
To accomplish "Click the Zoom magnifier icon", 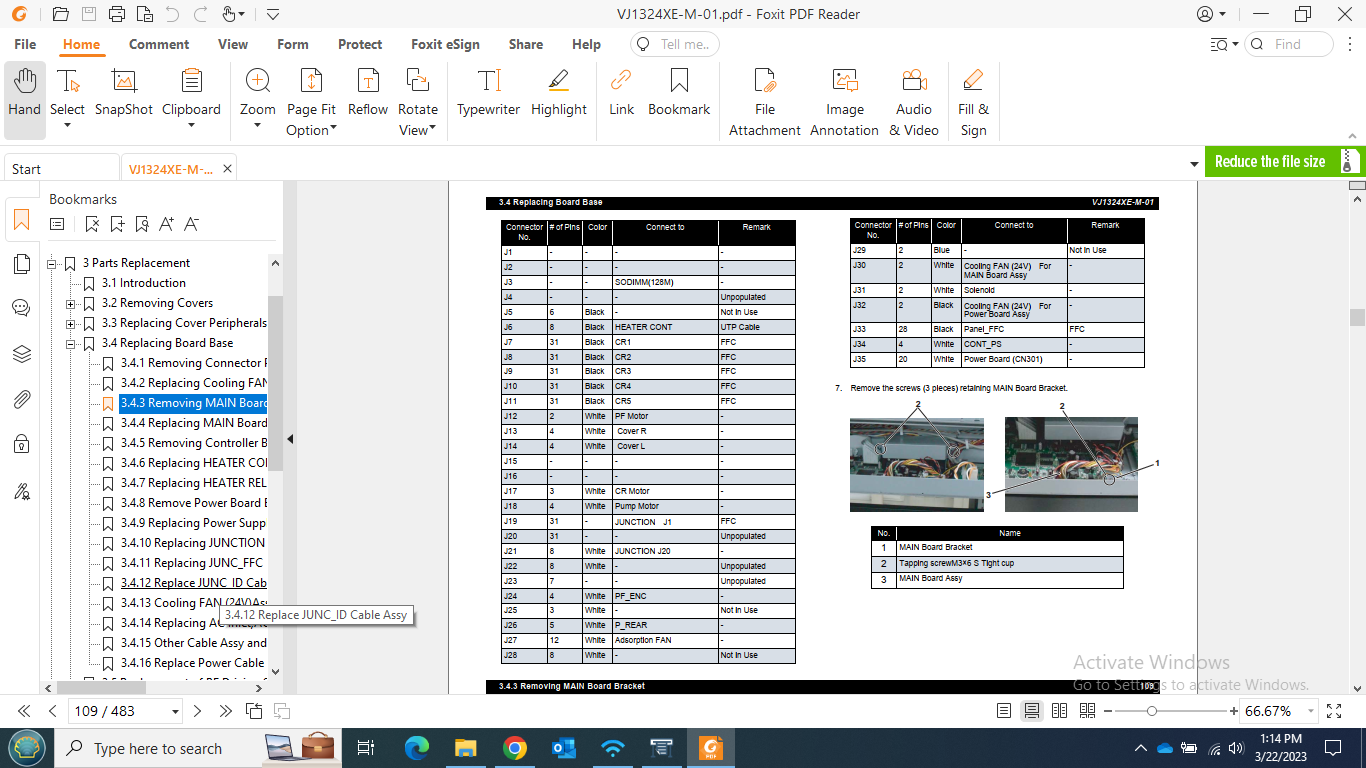I will (258, 81).
